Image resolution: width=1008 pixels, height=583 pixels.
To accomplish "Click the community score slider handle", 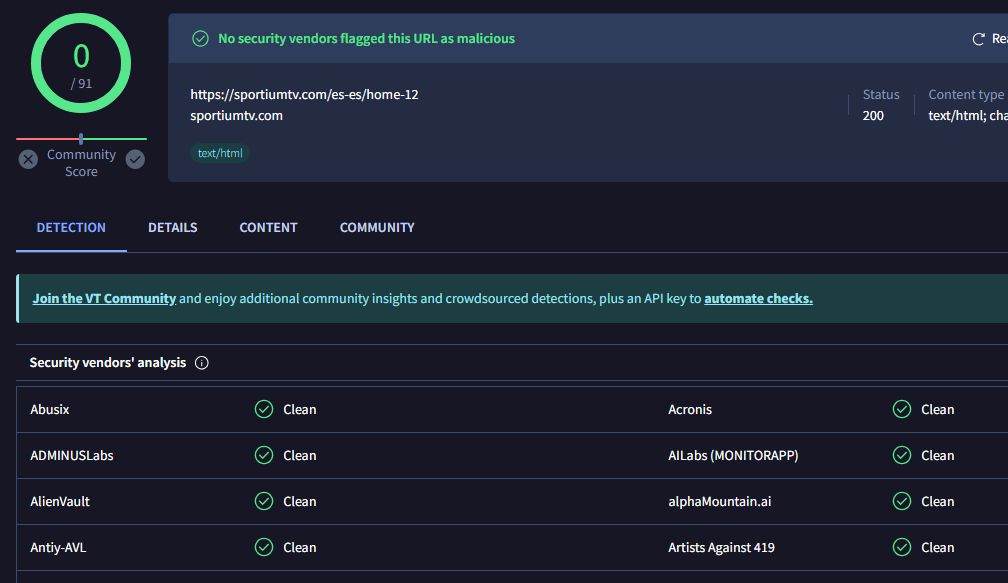I will click(81, 138).
